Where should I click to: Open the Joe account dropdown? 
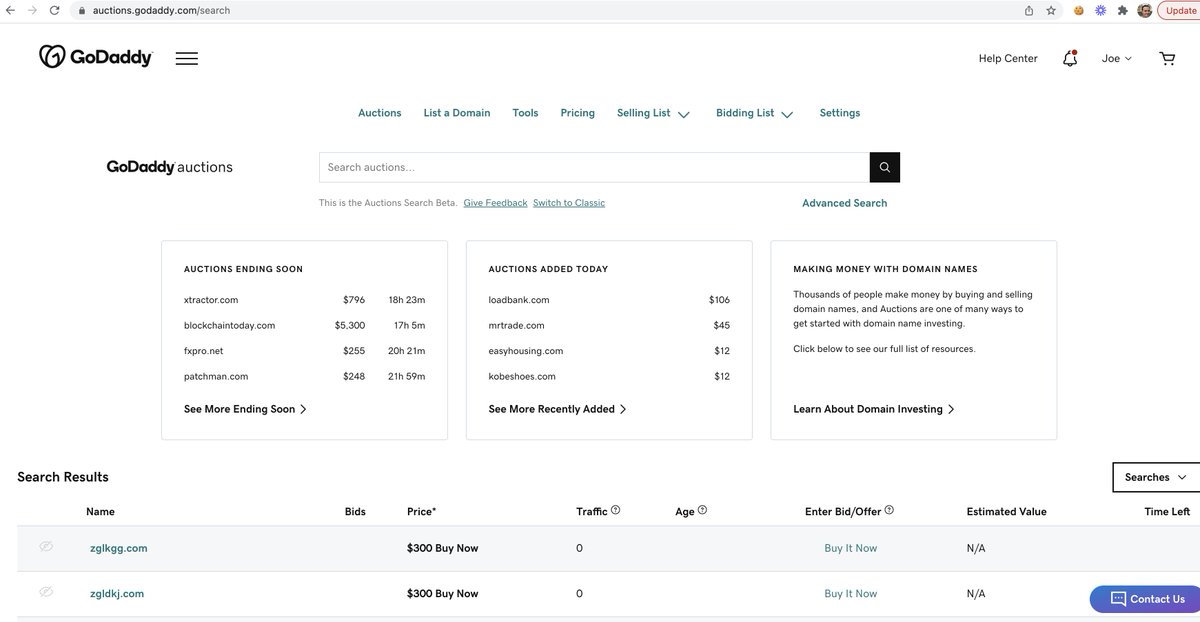pos(1117,58)
